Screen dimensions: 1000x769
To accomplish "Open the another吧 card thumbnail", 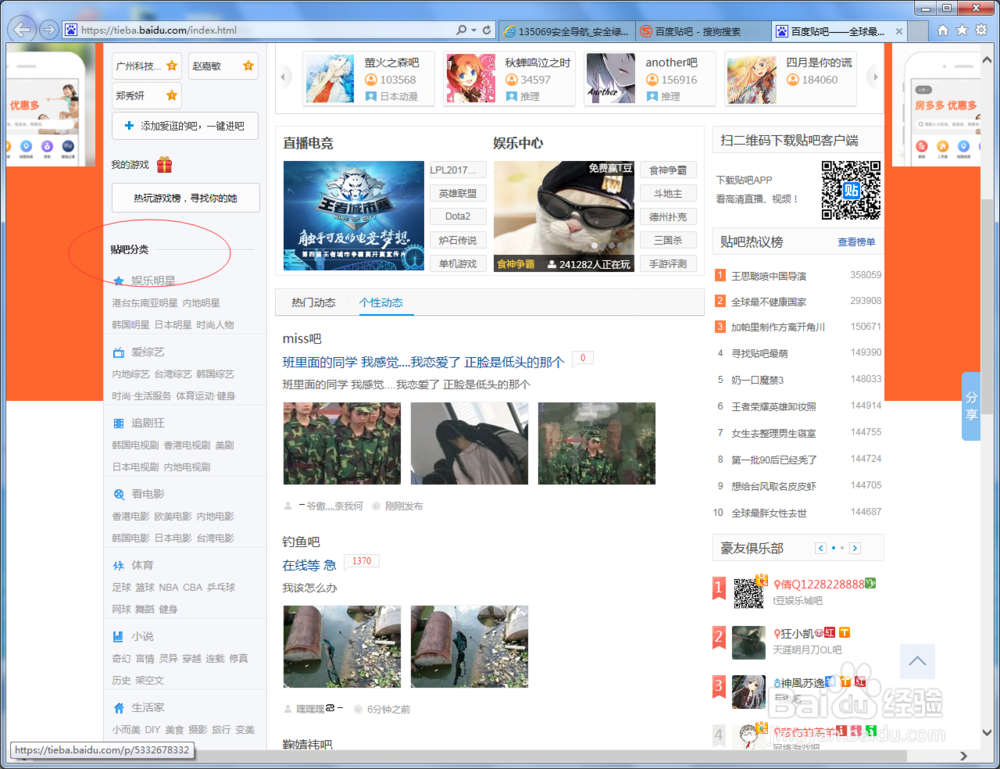I will tap(611, 78).
